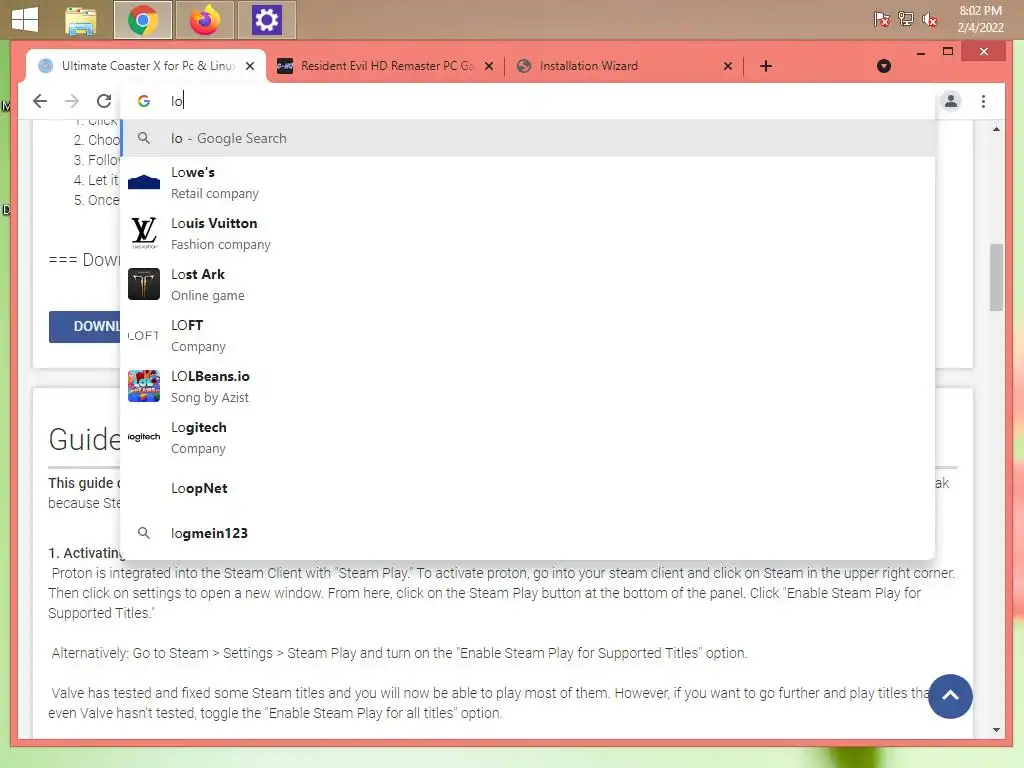Open the tab search dropdown arrow
1024x768 pixels.
(884, 66)
